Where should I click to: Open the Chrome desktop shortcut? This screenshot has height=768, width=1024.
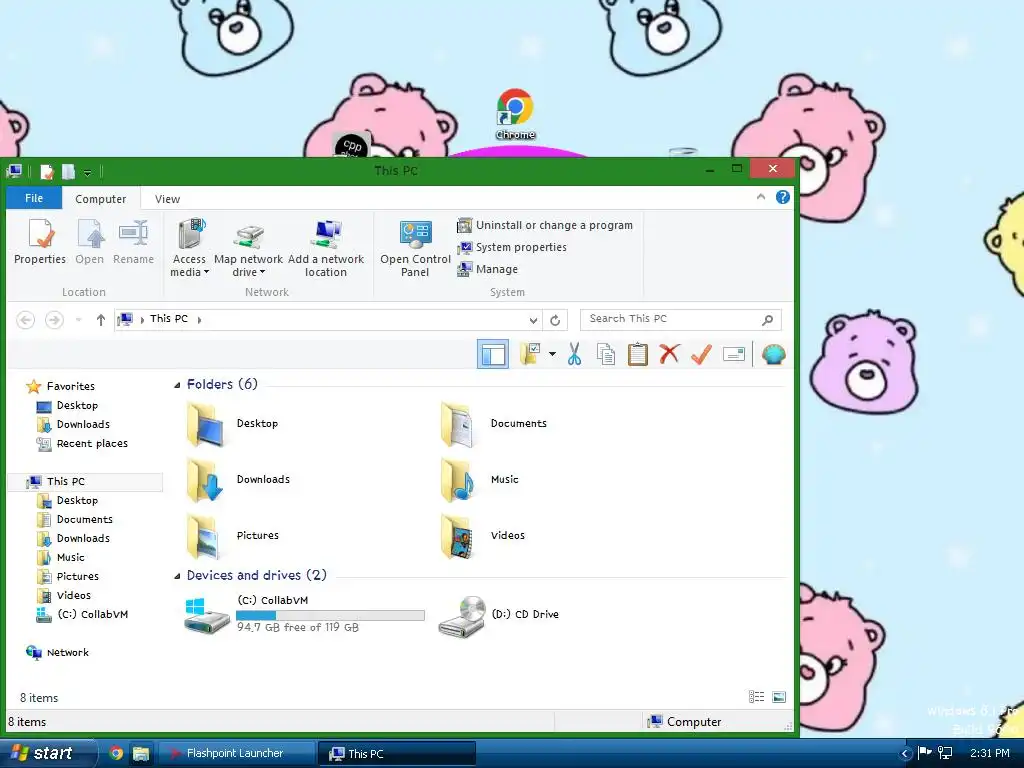[515, 115]
